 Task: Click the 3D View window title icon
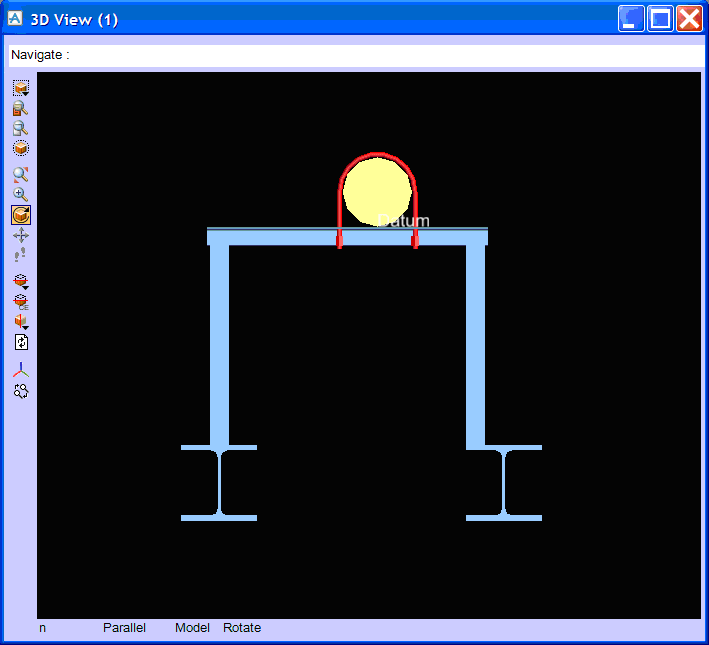[x=15, y=19]
